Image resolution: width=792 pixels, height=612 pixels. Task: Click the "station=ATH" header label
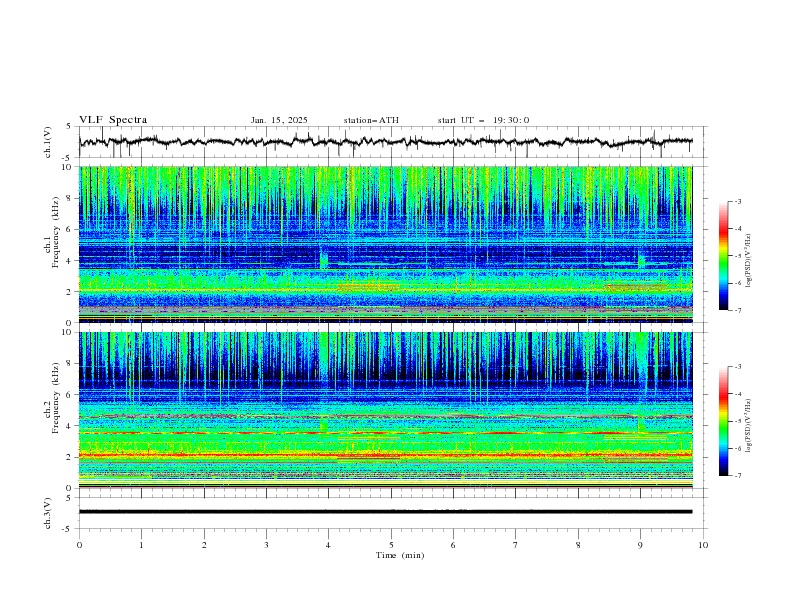tap(371, 120)
